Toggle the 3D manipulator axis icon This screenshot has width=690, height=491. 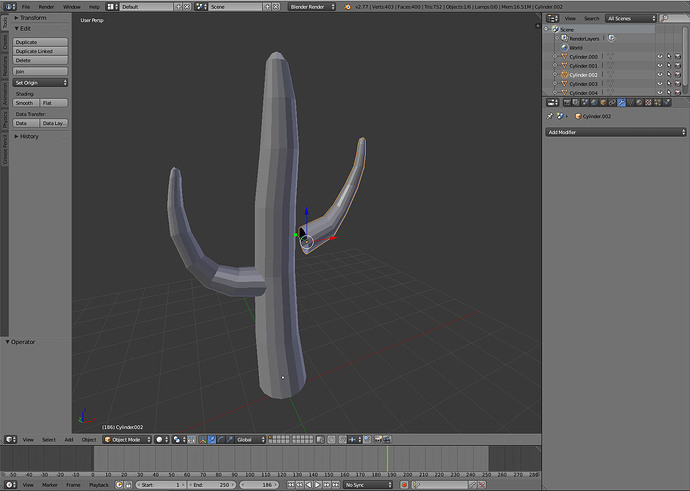coord(203,440)
